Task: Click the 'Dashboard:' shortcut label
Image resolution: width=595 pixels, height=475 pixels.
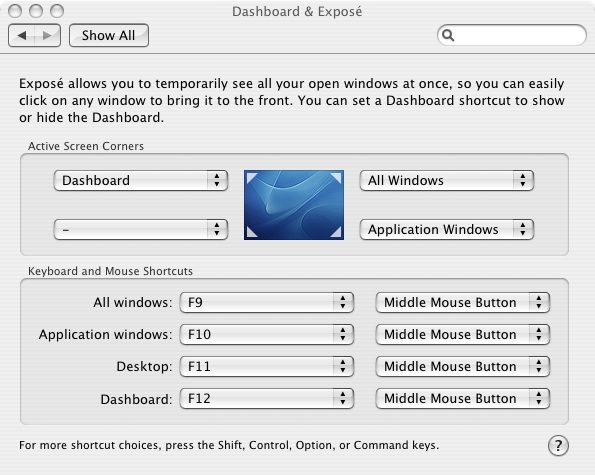Action: point(136,399)
